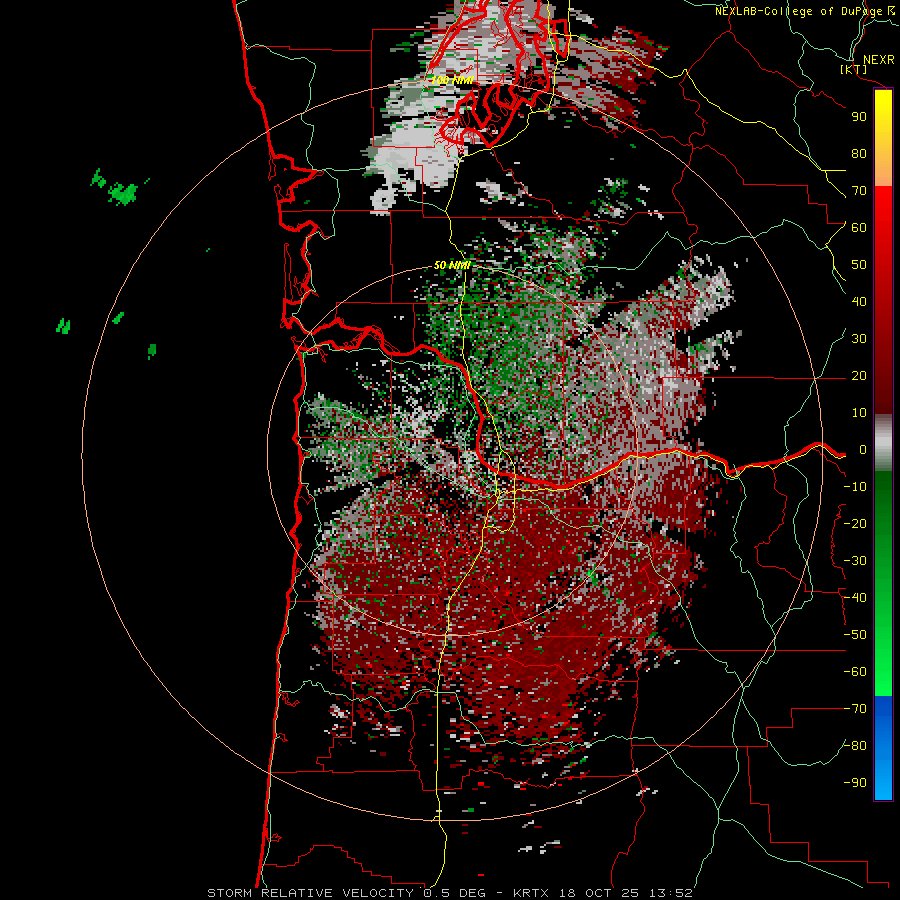The width and height of the screenshot is (900, 900).
Task: Click the positive "90" scale value
Action: coord(859,117)
